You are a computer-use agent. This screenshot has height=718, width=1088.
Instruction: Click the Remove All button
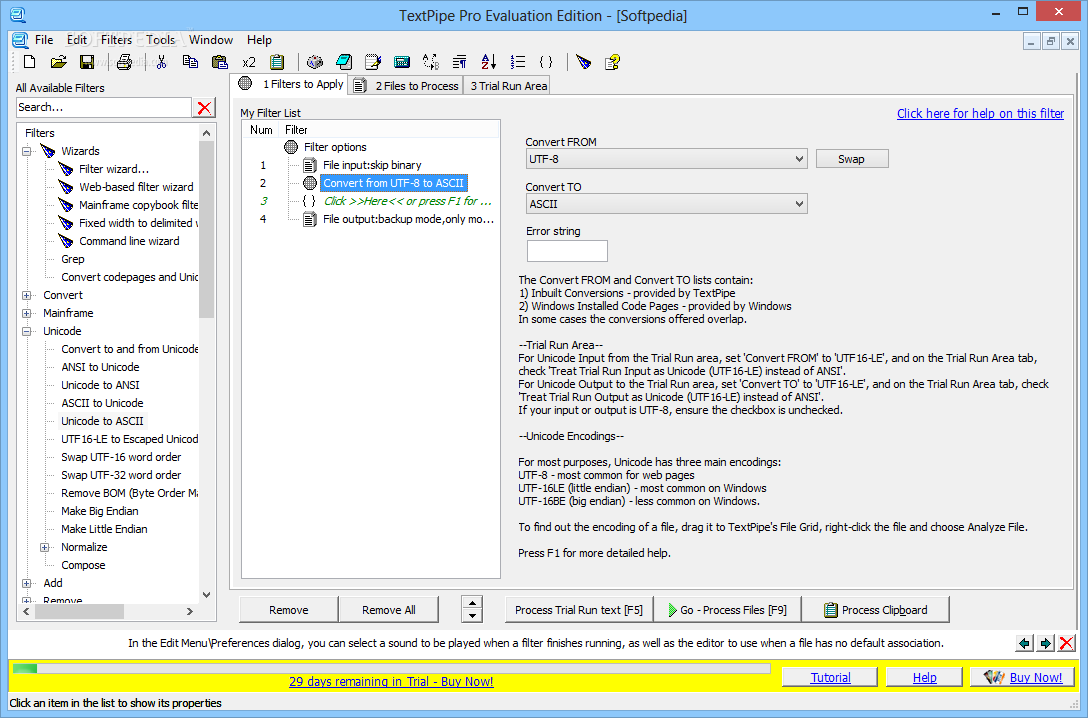(389, 610)
